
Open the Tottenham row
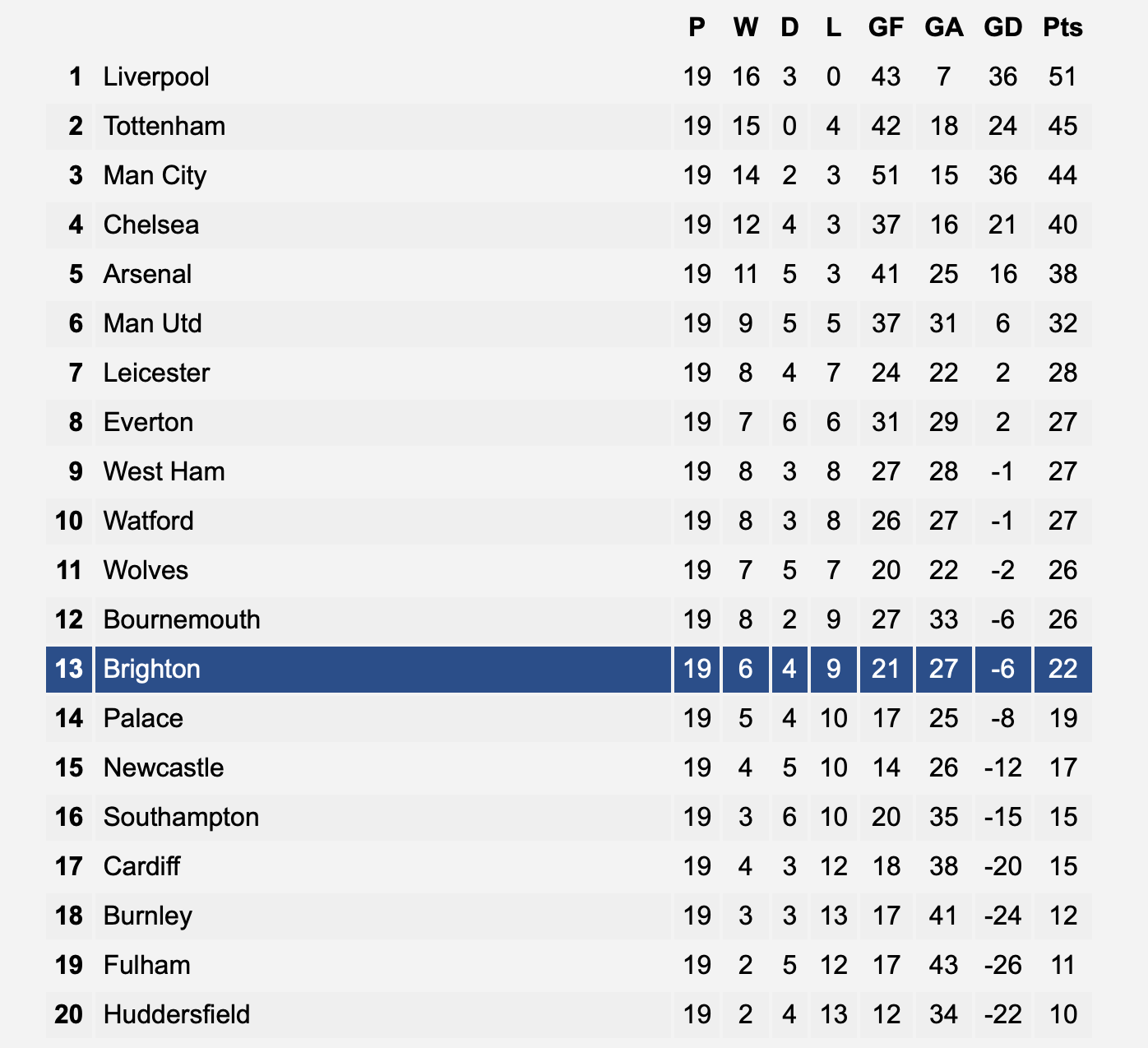point(569,126)
